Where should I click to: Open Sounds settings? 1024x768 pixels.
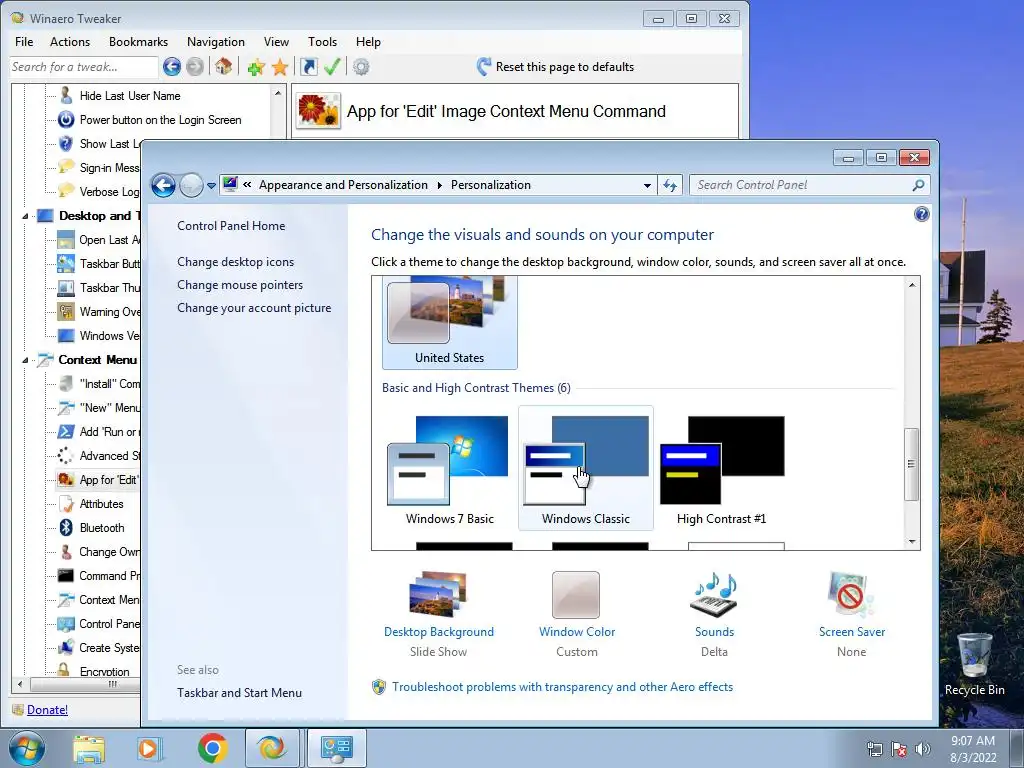pos(714,614)
